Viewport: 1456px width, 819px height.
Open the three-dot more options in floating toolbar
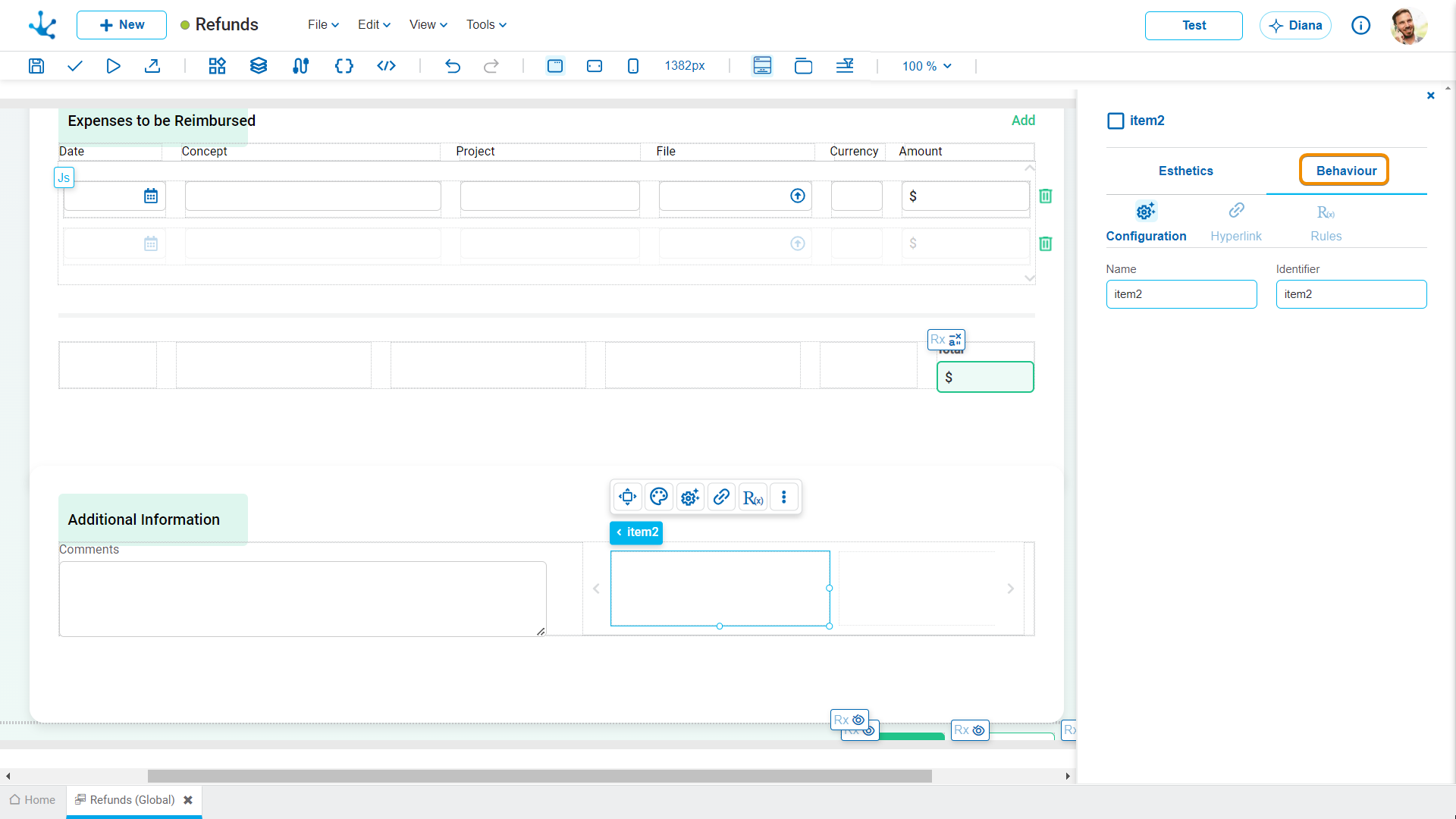tap(784, 497)
